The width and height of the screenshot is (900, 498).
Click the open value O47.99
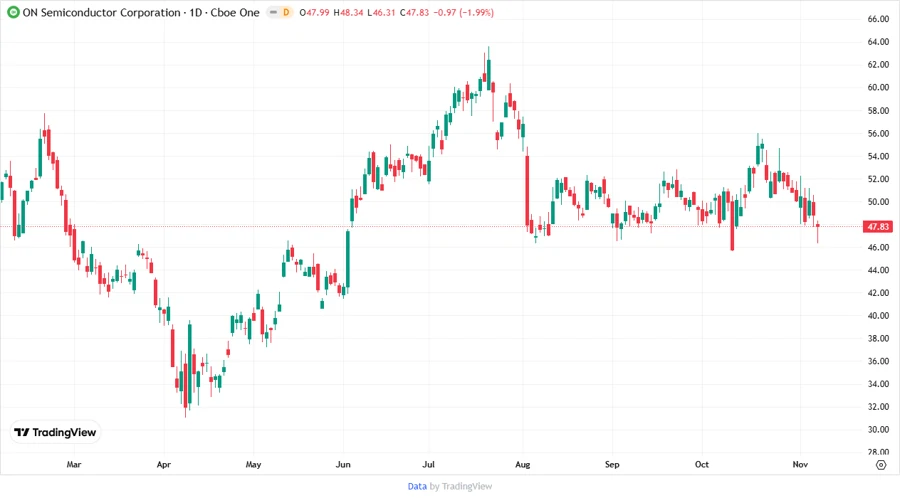pos(315,13)
